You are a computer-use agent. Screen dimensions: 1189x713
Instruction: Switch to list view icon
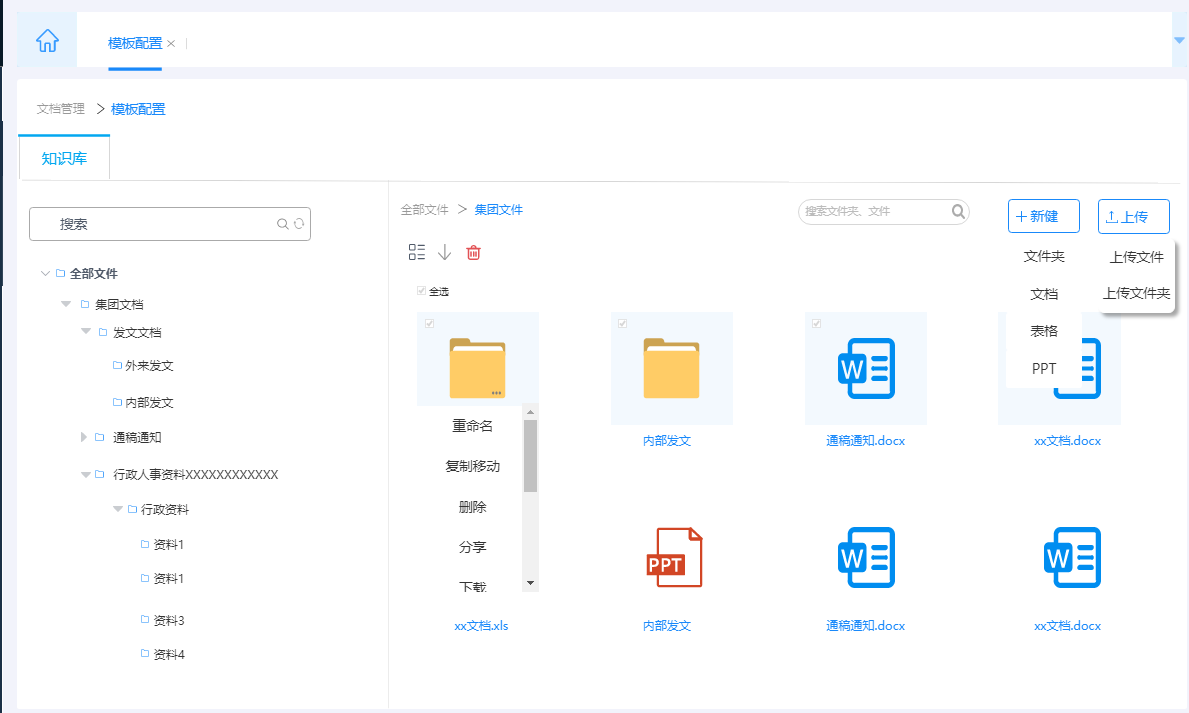(416, 252)
